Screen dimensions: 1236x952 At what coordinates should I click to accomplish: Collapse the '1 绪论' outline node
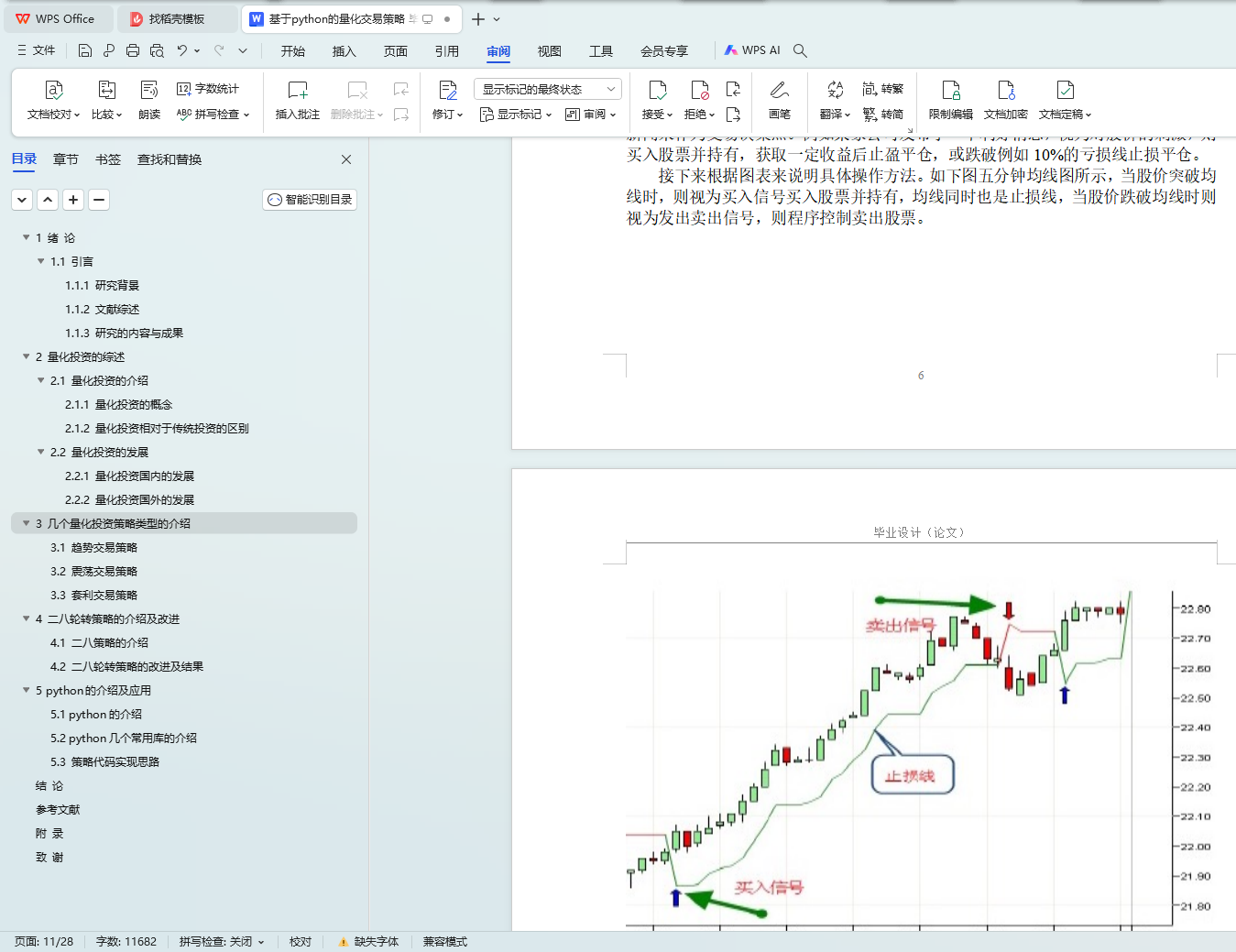pyautogui.click(x=26, y=237)
